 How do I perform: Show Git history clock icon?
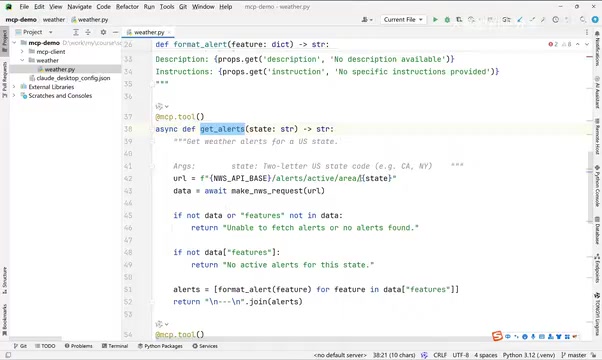pos(556,20)
